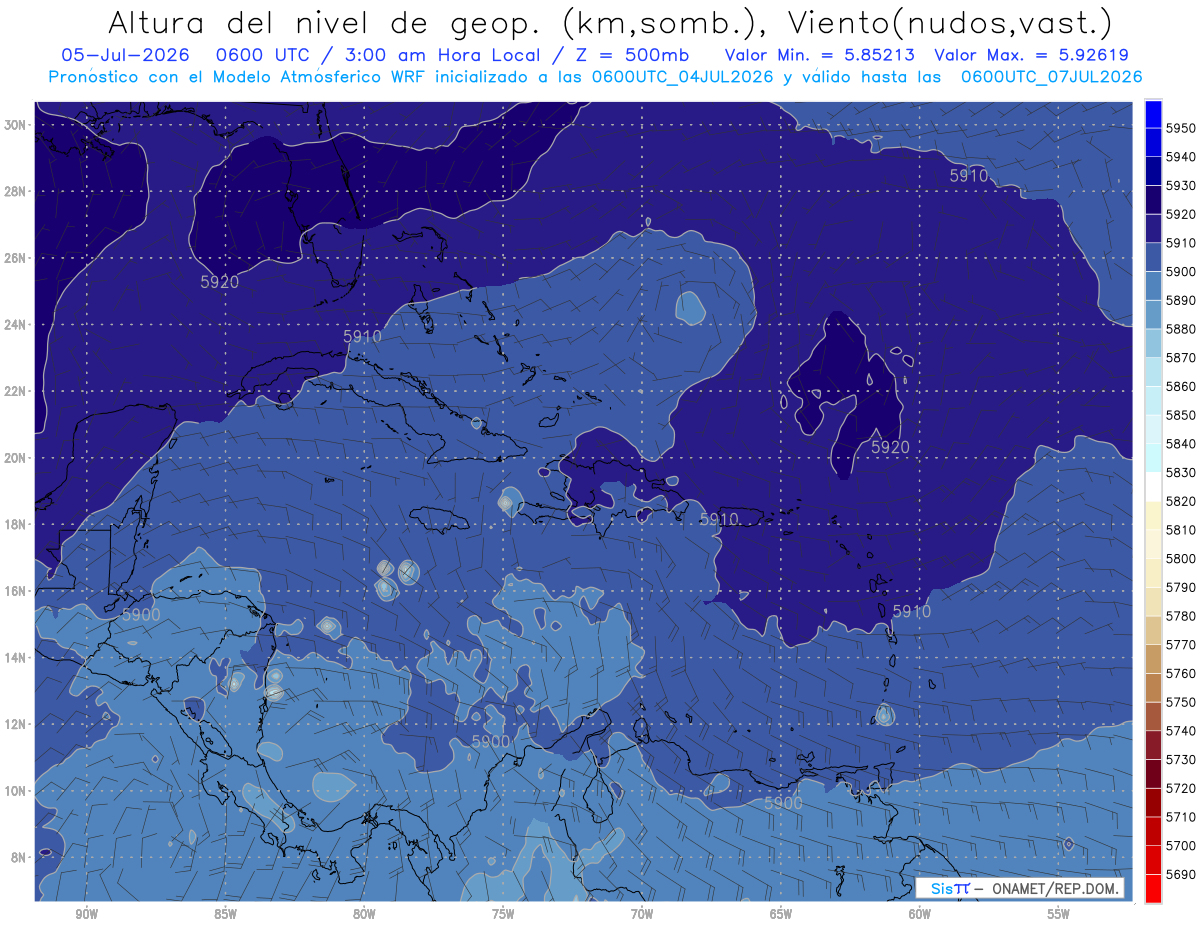1200x927 pixels.
Task: Click the 5740 value on the color scale
Action: tap(1182, 731)
